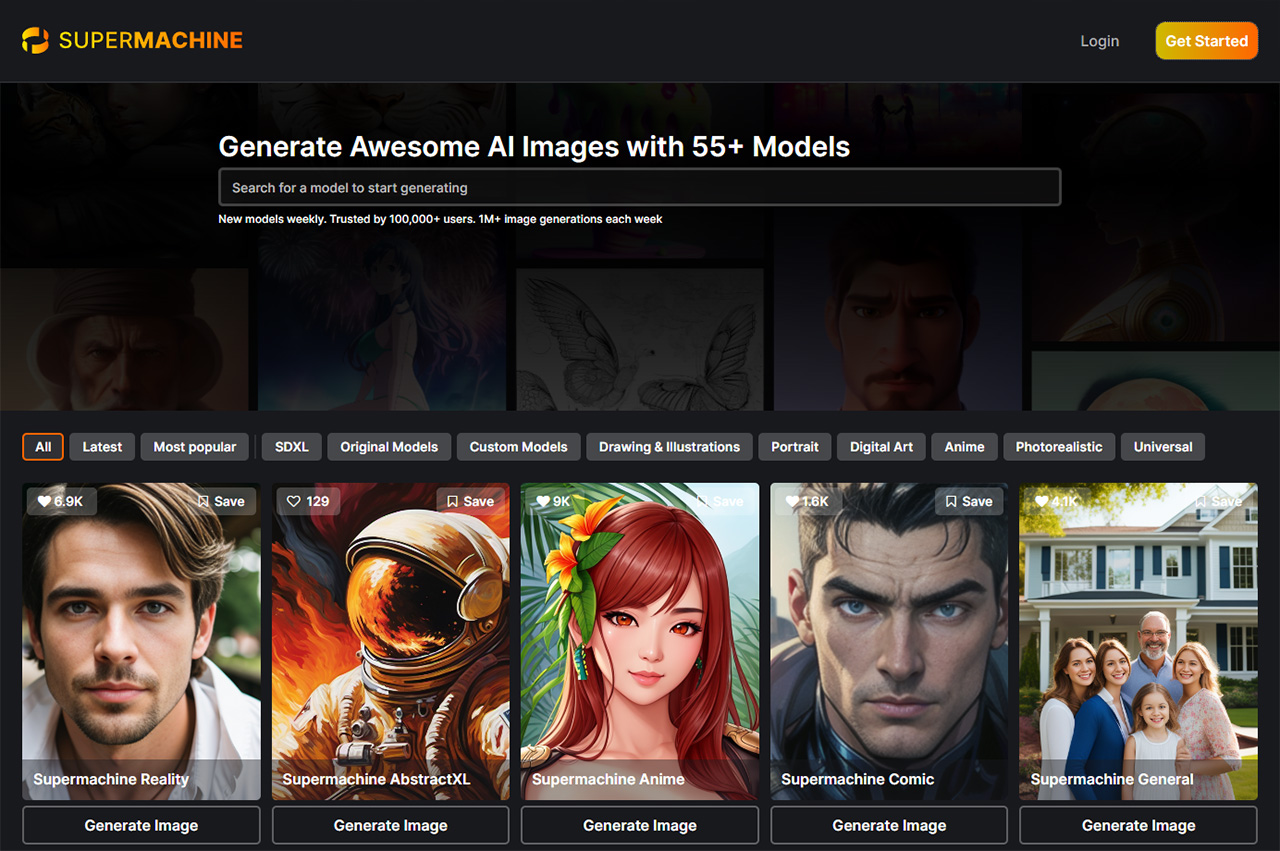Bookmark the Supermachine AbstractXL model

point(470,501)
